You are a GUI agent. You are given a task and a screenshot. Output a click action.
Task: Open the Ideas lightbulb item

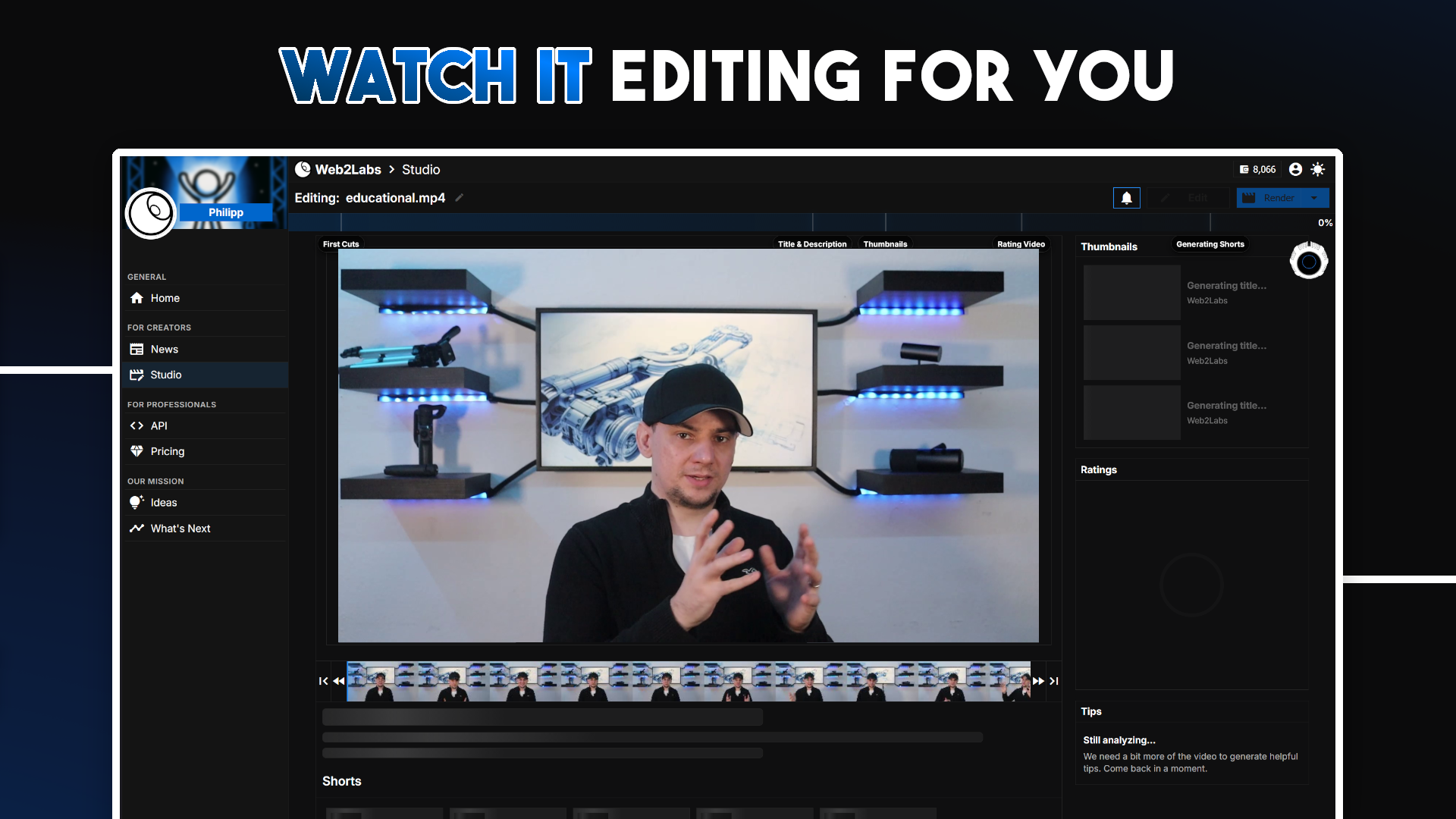click(x=163, y=503)
